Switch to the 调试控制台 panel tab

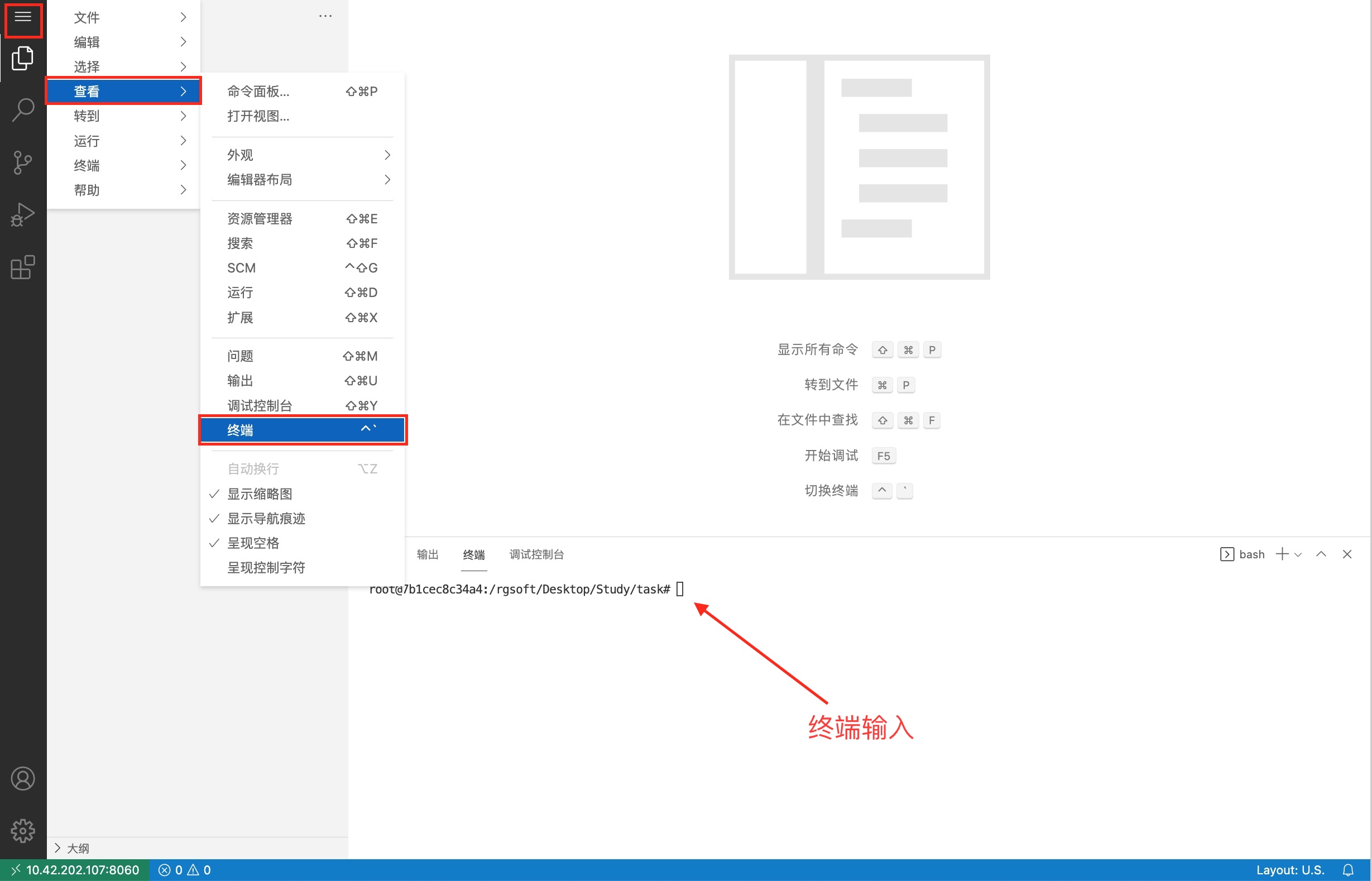point(536,554)
